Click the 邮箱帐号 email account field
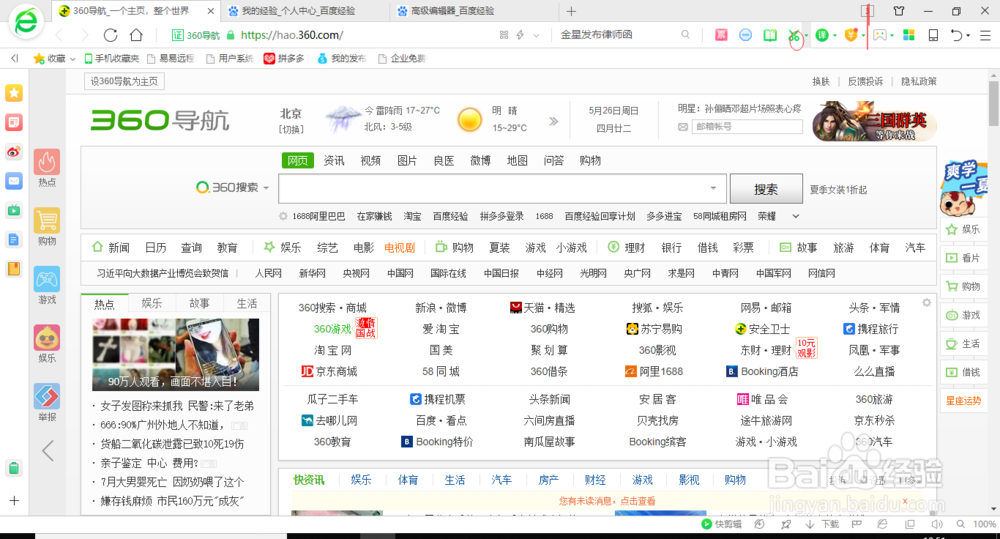This screenshot has width=1000, height=539. coord(747,126)
